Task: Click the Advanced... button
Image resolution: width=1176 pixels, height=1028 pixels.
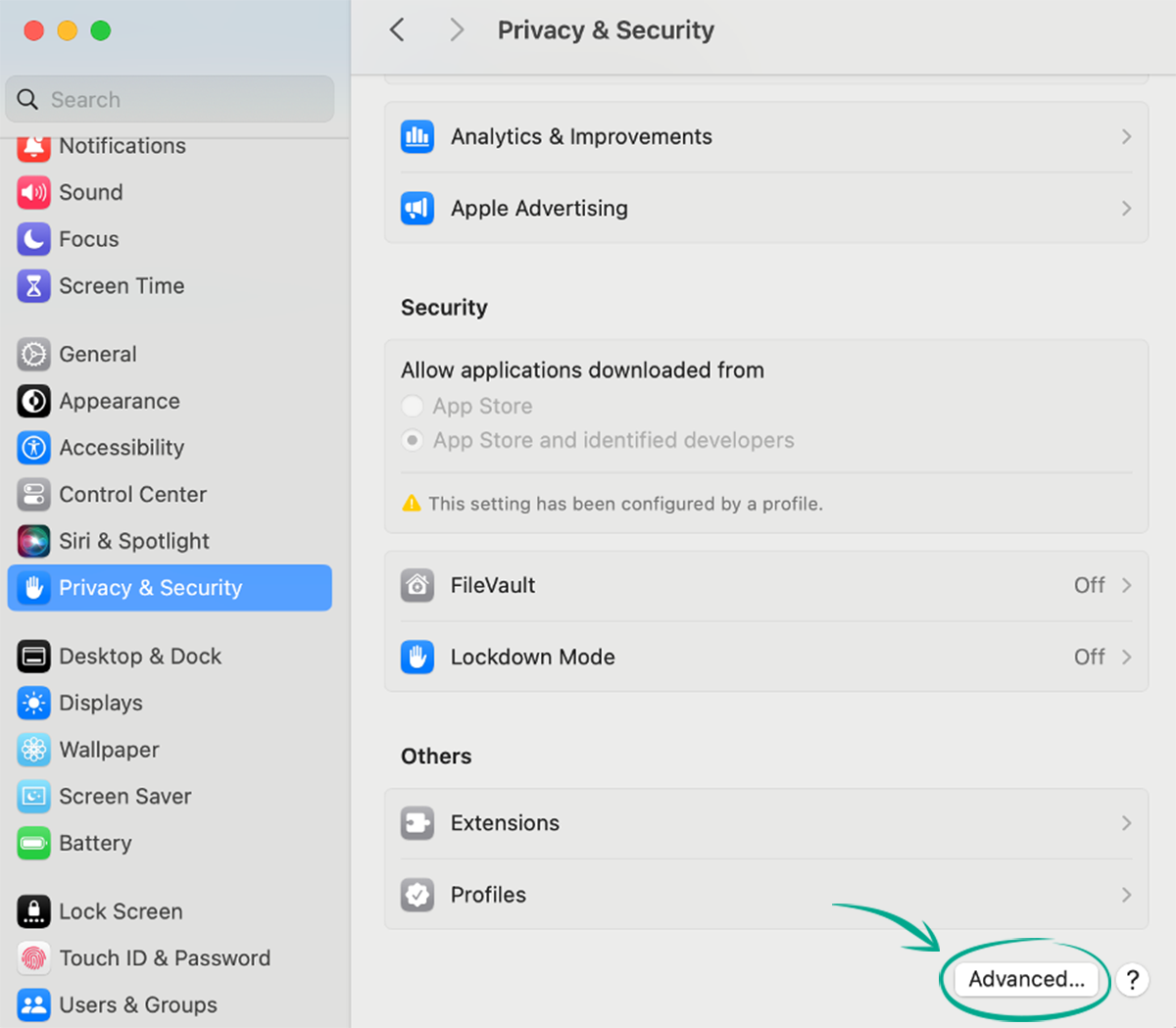Action: pyautogui.click(x=1026, y=979)
